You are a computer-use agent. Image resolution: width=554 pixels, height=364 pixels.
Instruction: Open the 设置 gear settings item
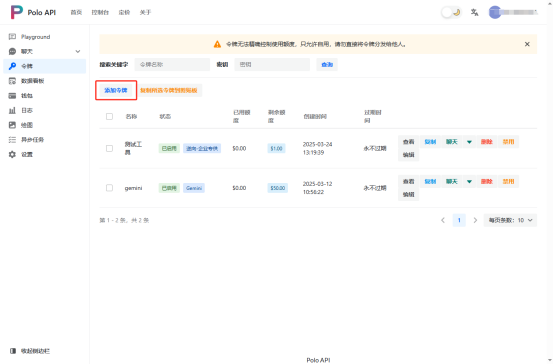click(x=45, y=154)
